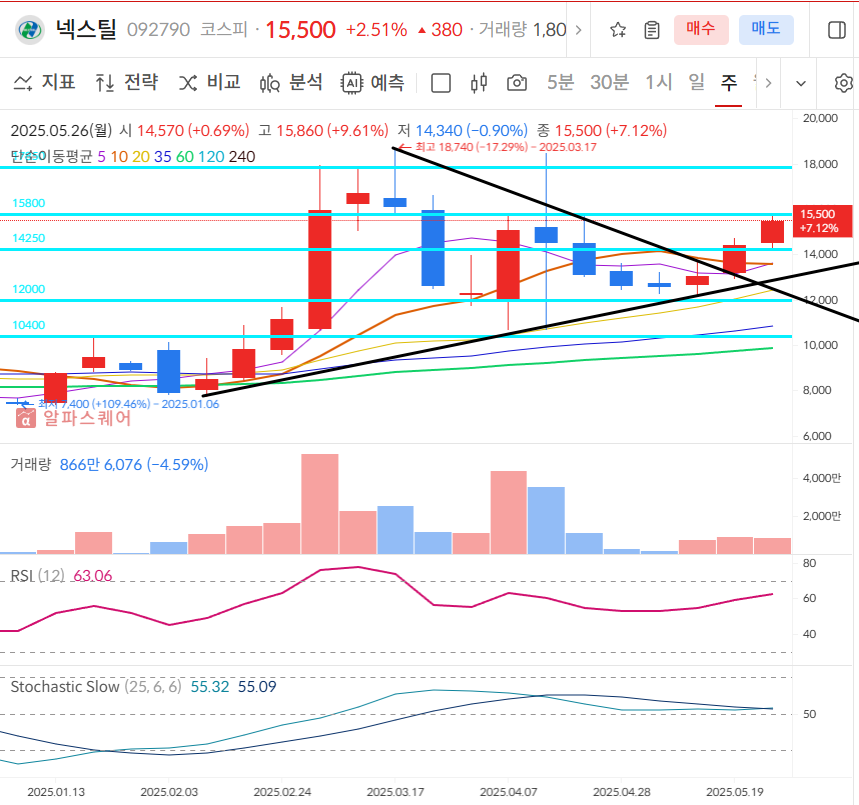This screenshot has height=805, width=859.
Task: Select moving average period 60
Action: 185,157
